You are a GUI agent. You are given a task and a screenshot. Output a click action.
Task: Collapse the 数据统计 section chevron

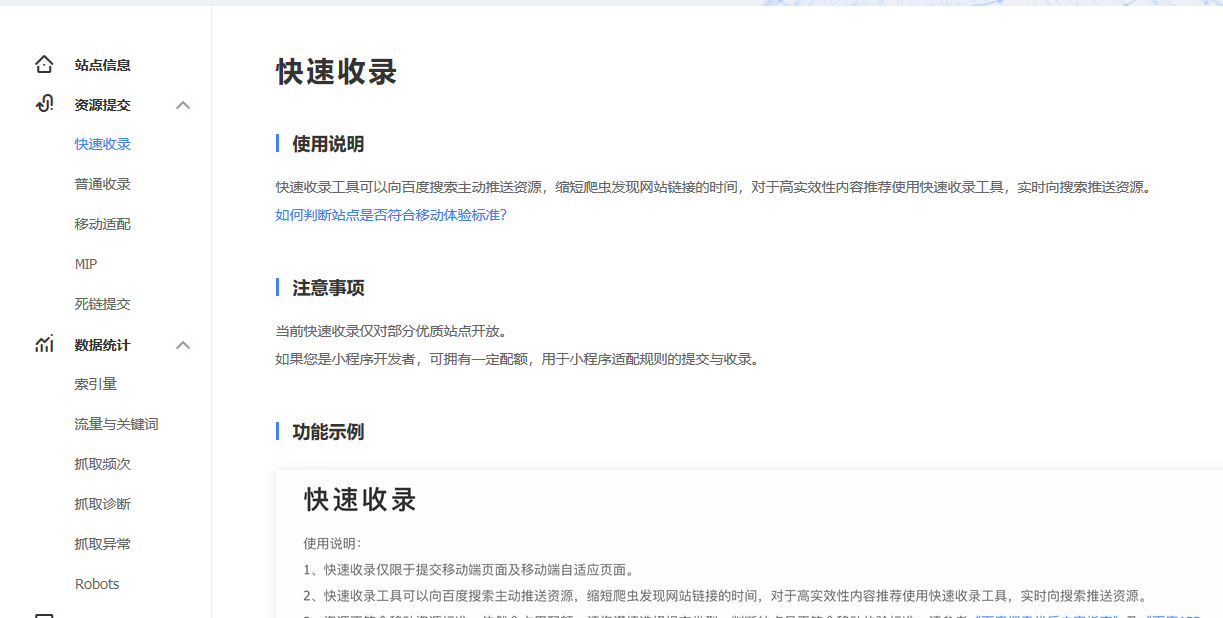click(183, 344)
